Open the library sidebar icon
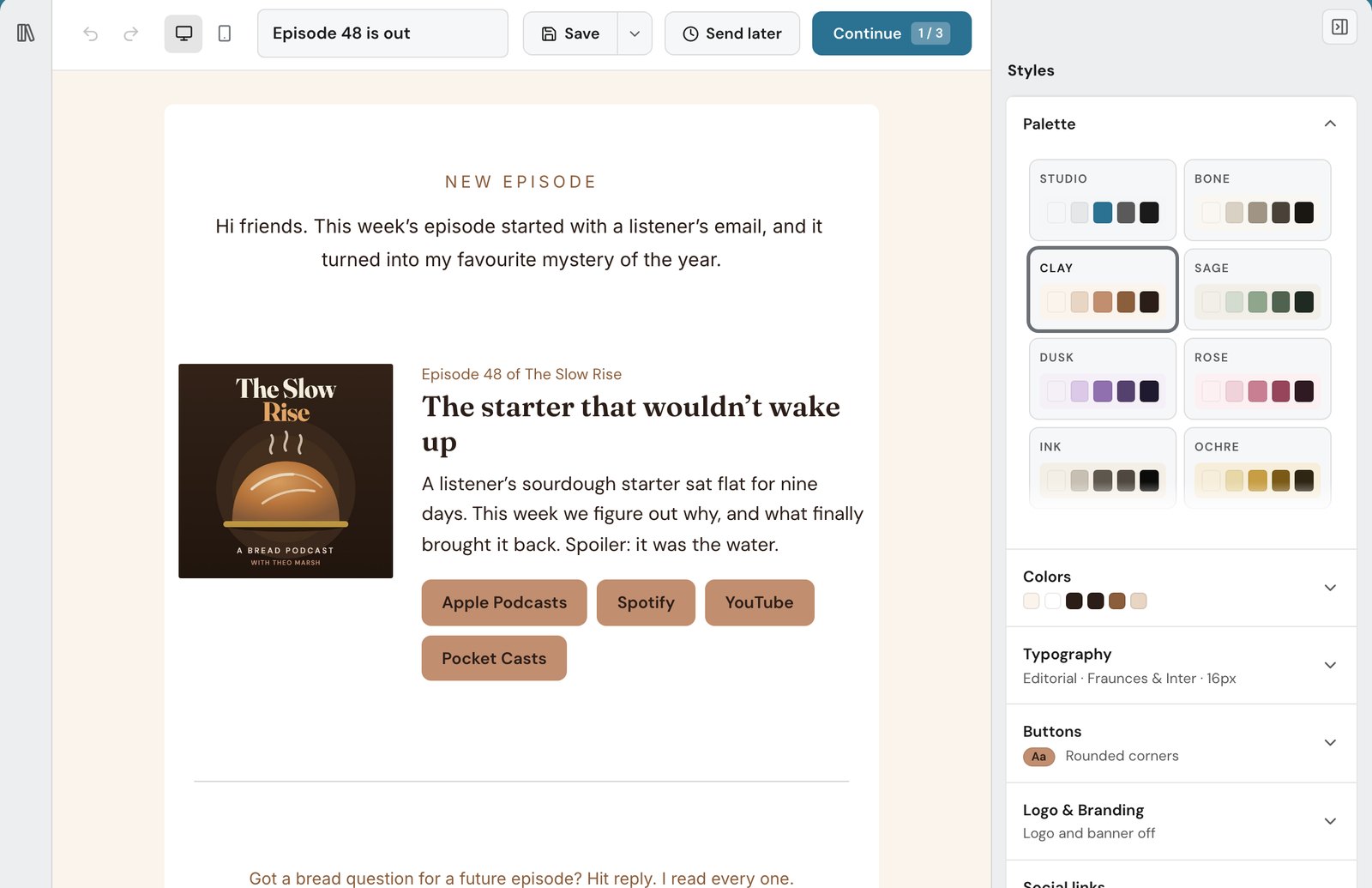 tap(26, 33)
